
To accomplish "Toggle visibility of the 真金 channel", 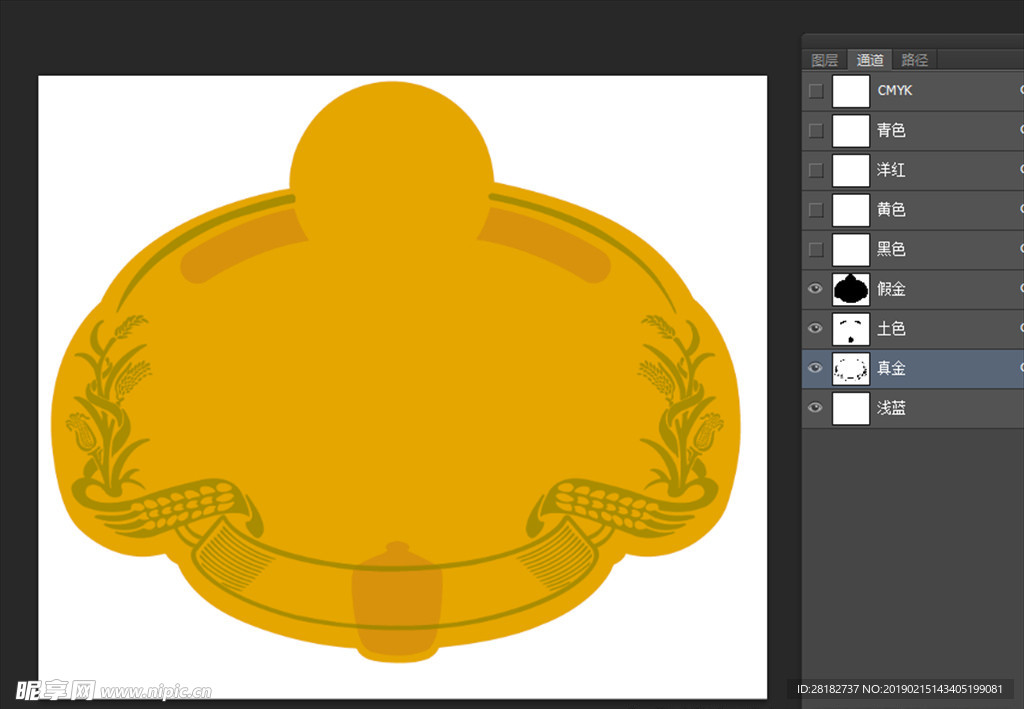I will [816, 368].
